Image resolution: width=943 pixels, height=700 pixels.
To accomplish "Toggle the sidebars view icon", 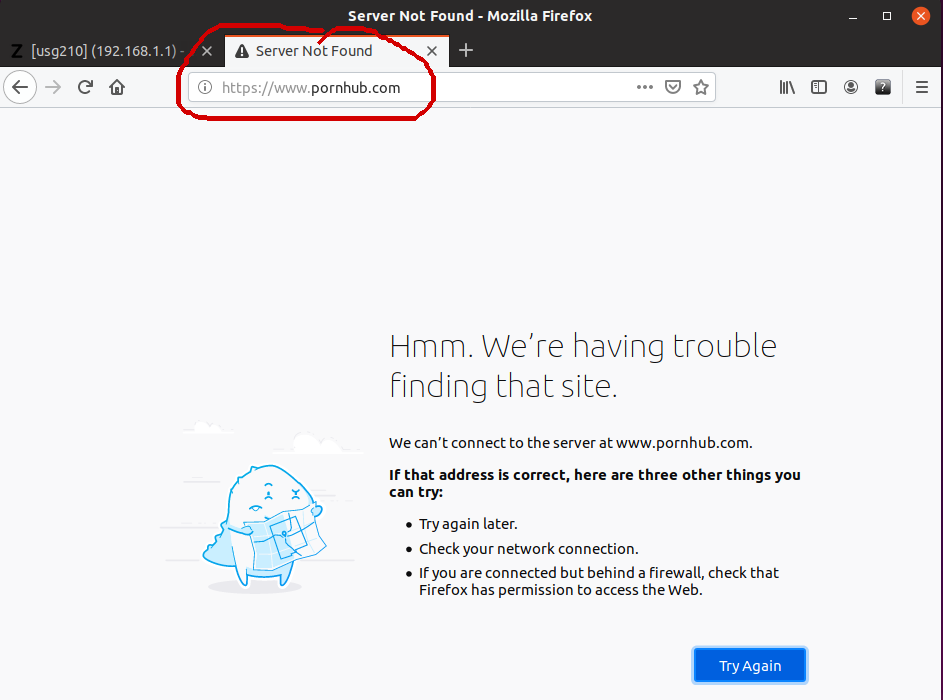I will (819, 87).
